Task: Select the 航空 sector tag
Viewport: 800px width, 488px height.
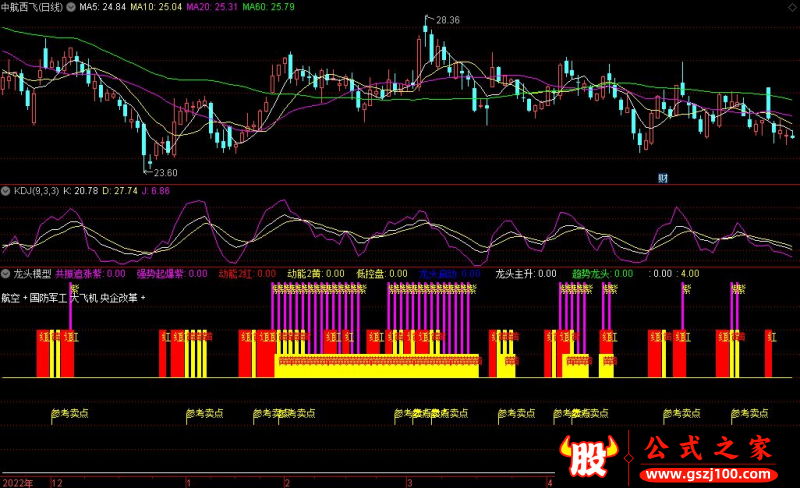Action: (10, 298)
